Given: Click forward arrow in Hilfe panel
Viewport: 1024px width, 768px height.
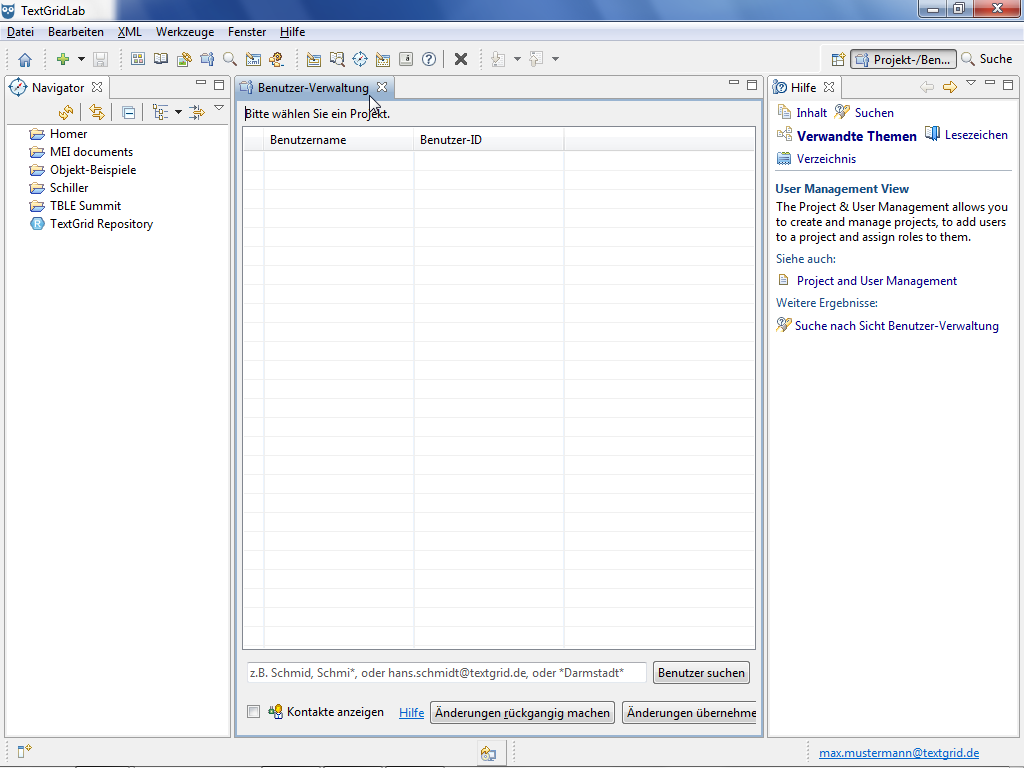Looking at the screenshot, I should pos(949,87).
